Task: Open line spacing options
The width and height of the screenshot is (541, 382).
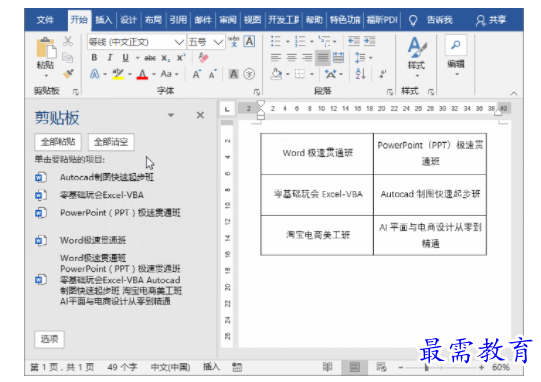Action: click(x=363, y=58)
